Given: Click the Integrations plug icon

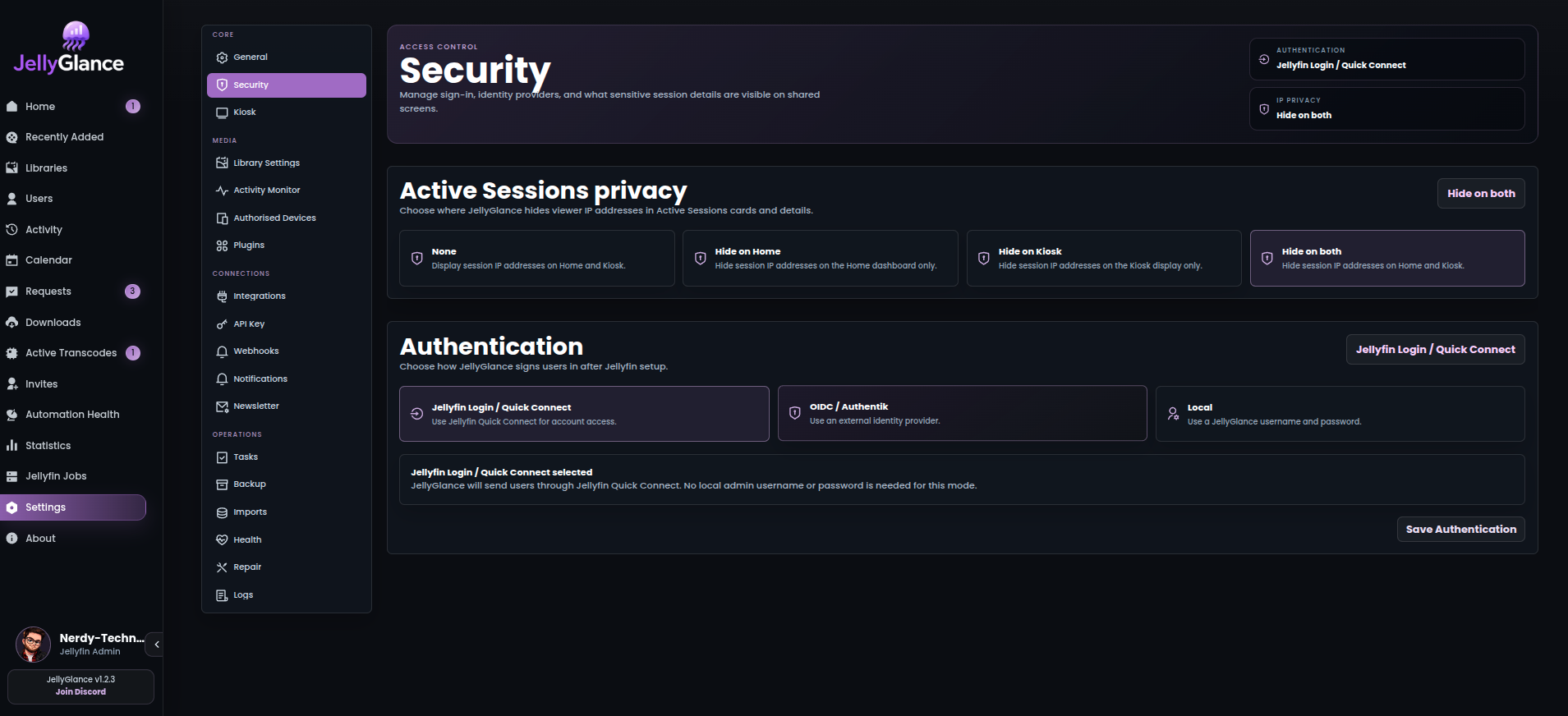Looking at the screenshot, I should [x=222, y=296].
